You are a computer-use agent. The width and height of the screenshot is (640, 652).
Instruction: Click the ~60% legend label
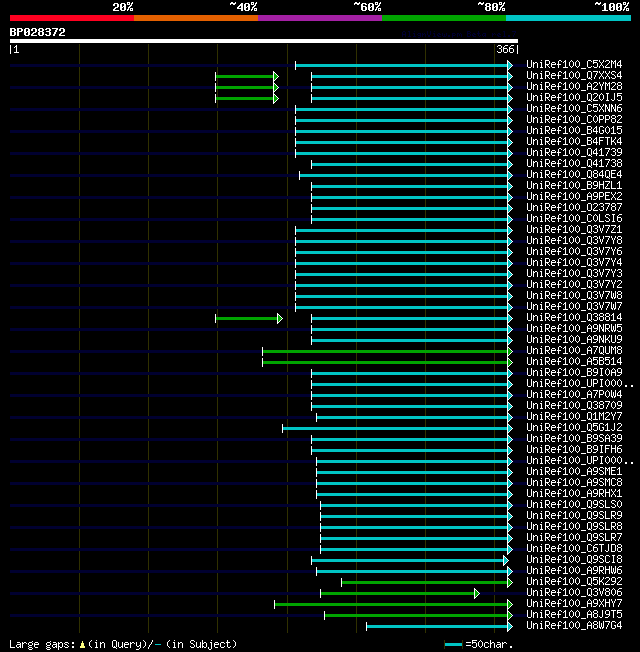click(367, 7)
